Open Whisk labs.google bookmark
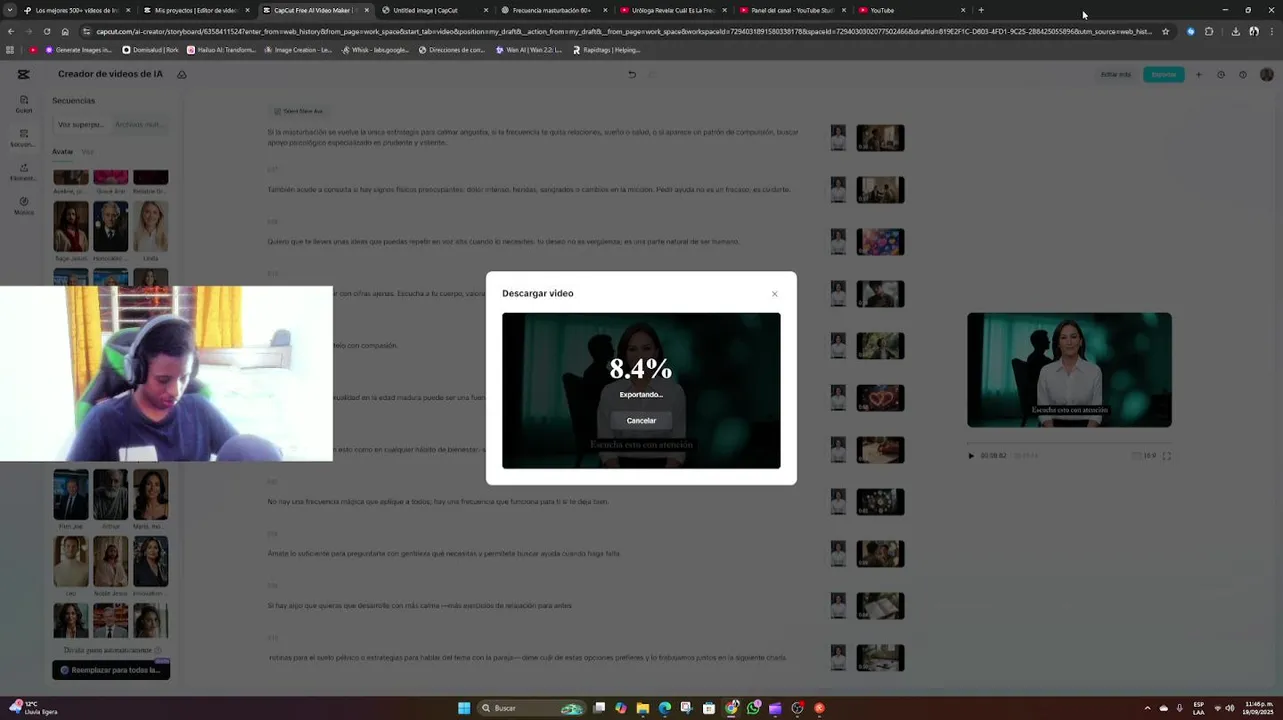 (x=375, y=50)
